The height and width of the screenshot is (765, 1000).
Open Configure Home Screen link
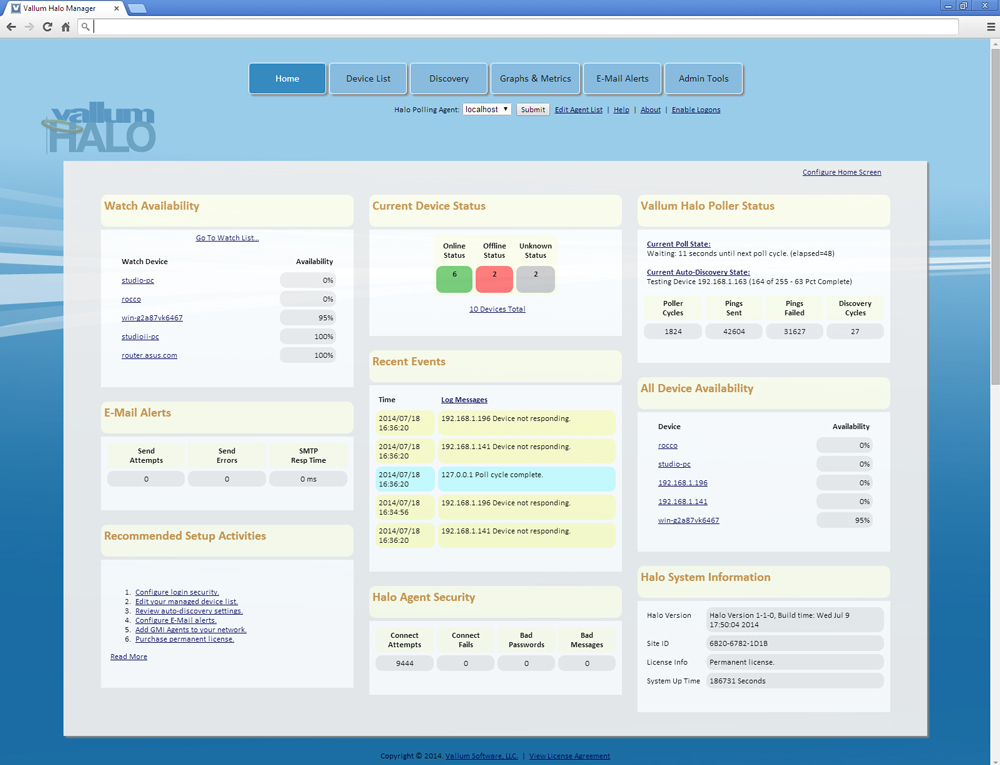pos(842,172)
